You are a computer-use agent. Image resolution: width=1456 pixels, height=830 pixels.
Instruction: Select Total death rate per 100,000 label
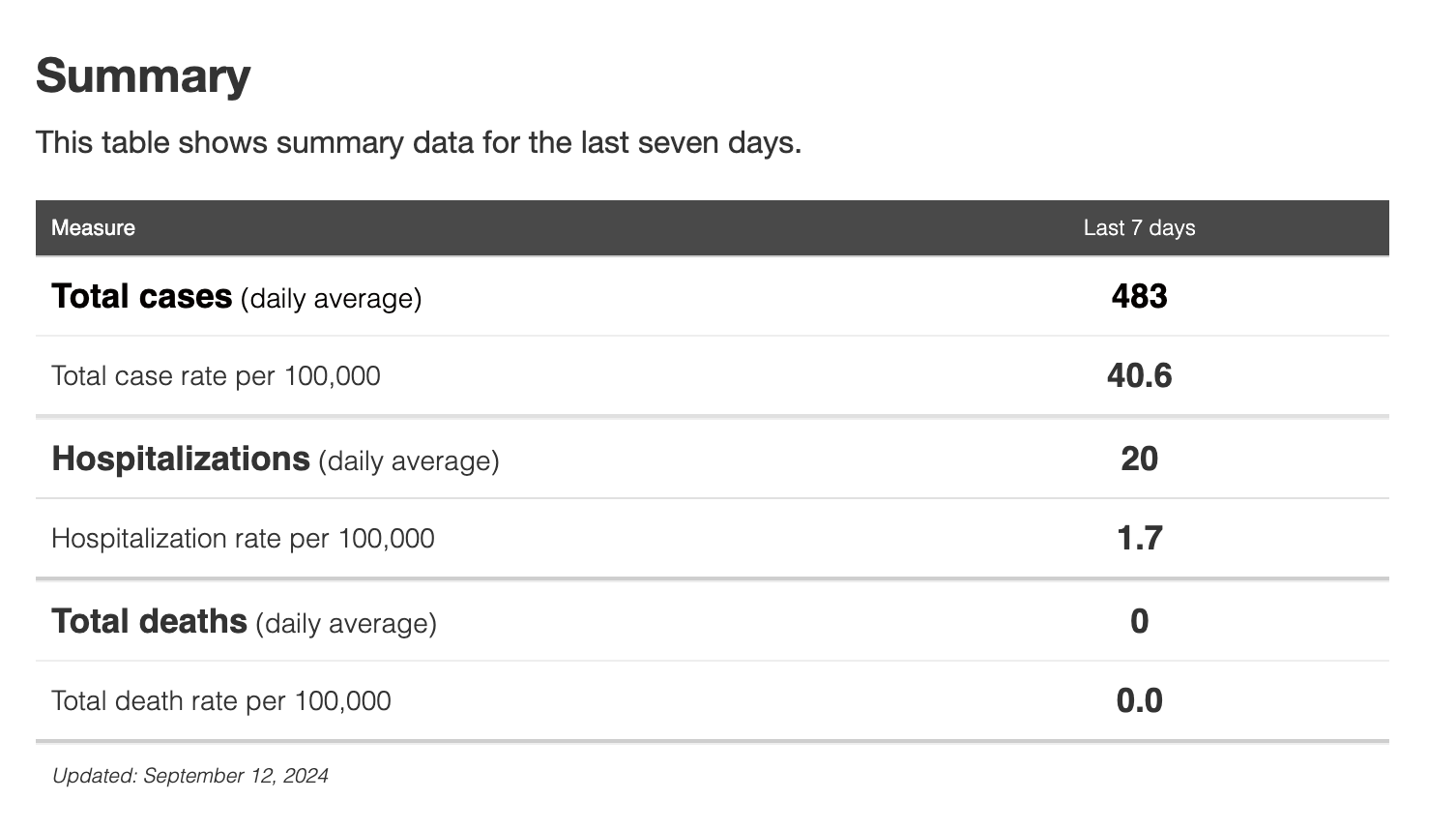click(220, 701)
